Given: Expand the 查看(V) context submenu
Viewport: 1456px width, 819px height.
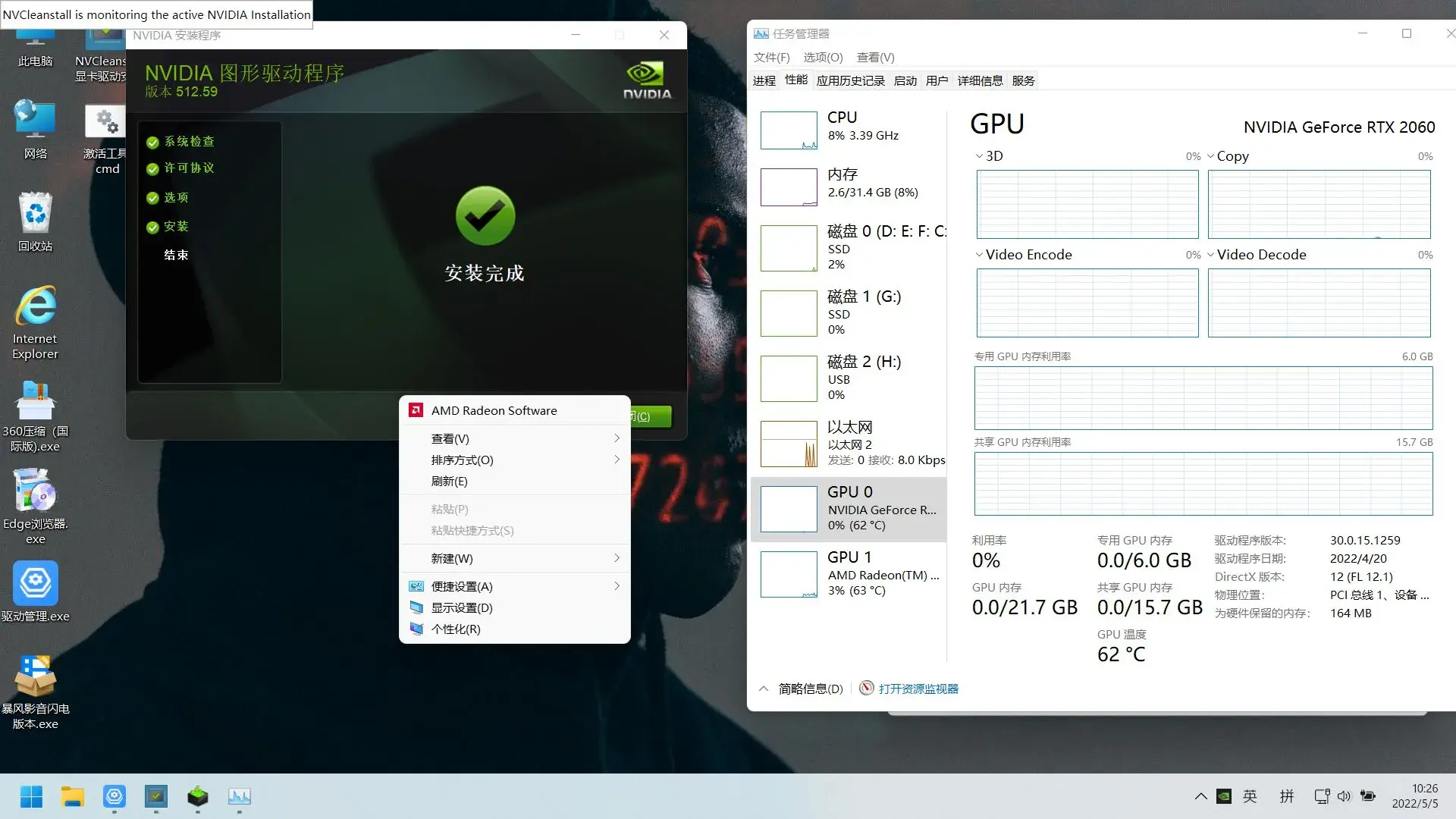Looking at the screenshot, I should click(x=515, y=439).
